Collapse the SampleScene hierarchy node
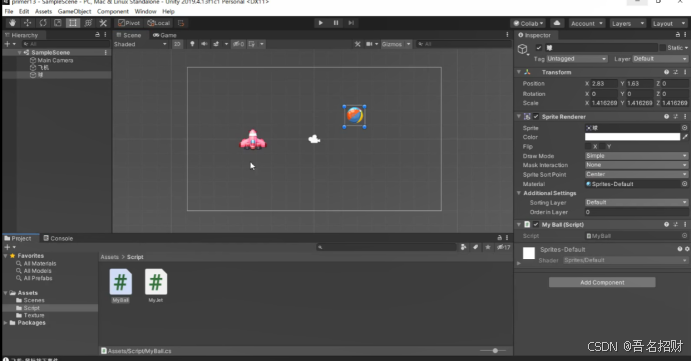692x361 pixels. tap(19, 53)
